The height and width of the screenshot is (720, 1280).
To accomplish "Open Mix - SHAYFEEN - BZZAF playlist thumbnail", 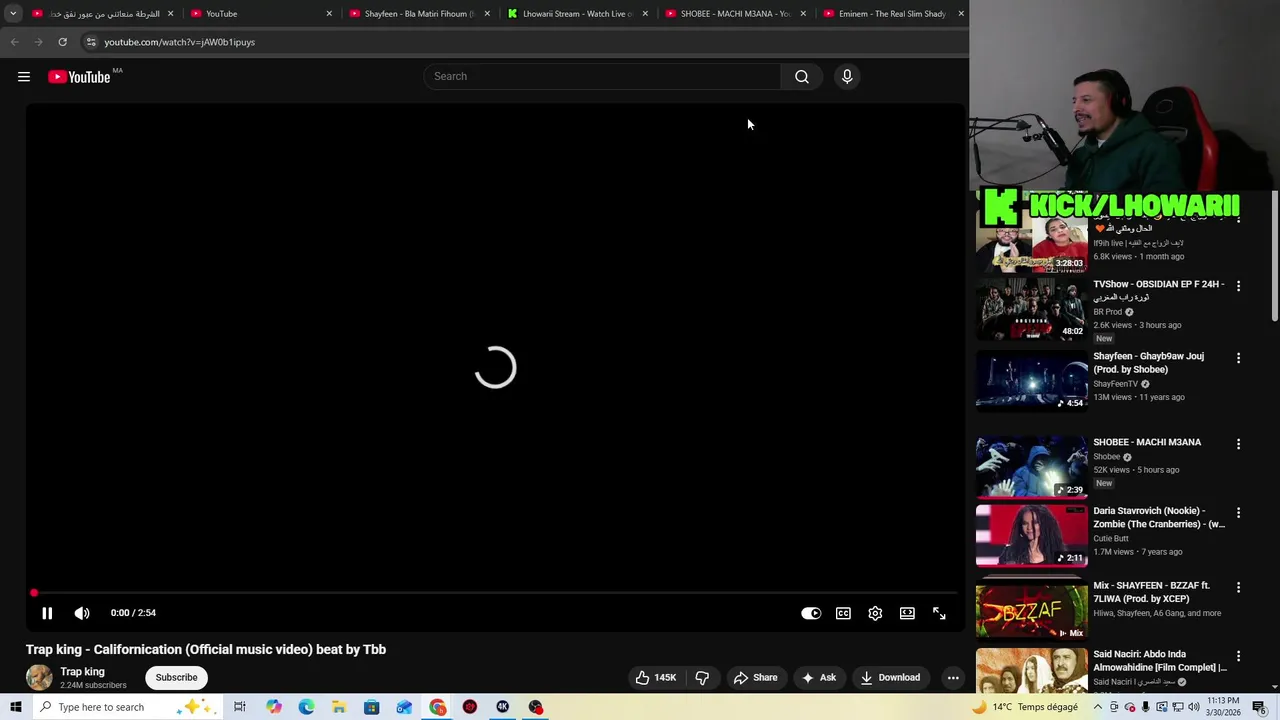I will (1031, 610).
